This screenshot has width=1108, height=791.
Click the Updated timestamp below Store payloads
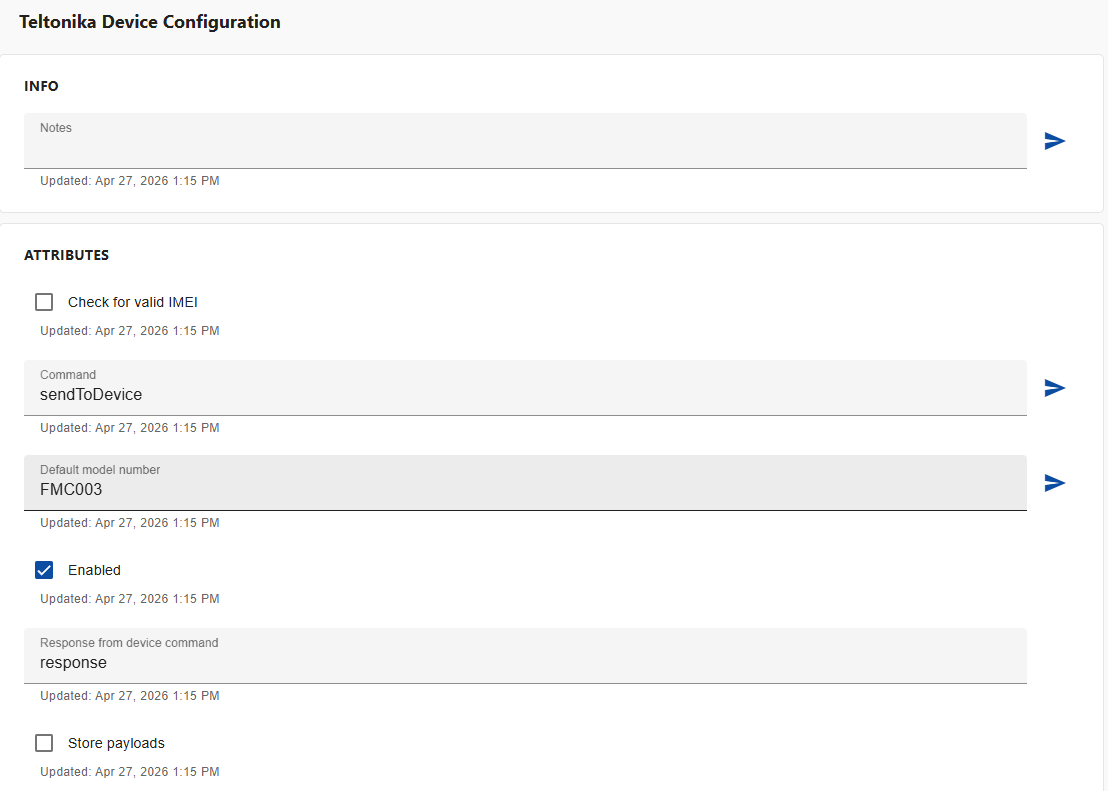click(x=129, y=772)
